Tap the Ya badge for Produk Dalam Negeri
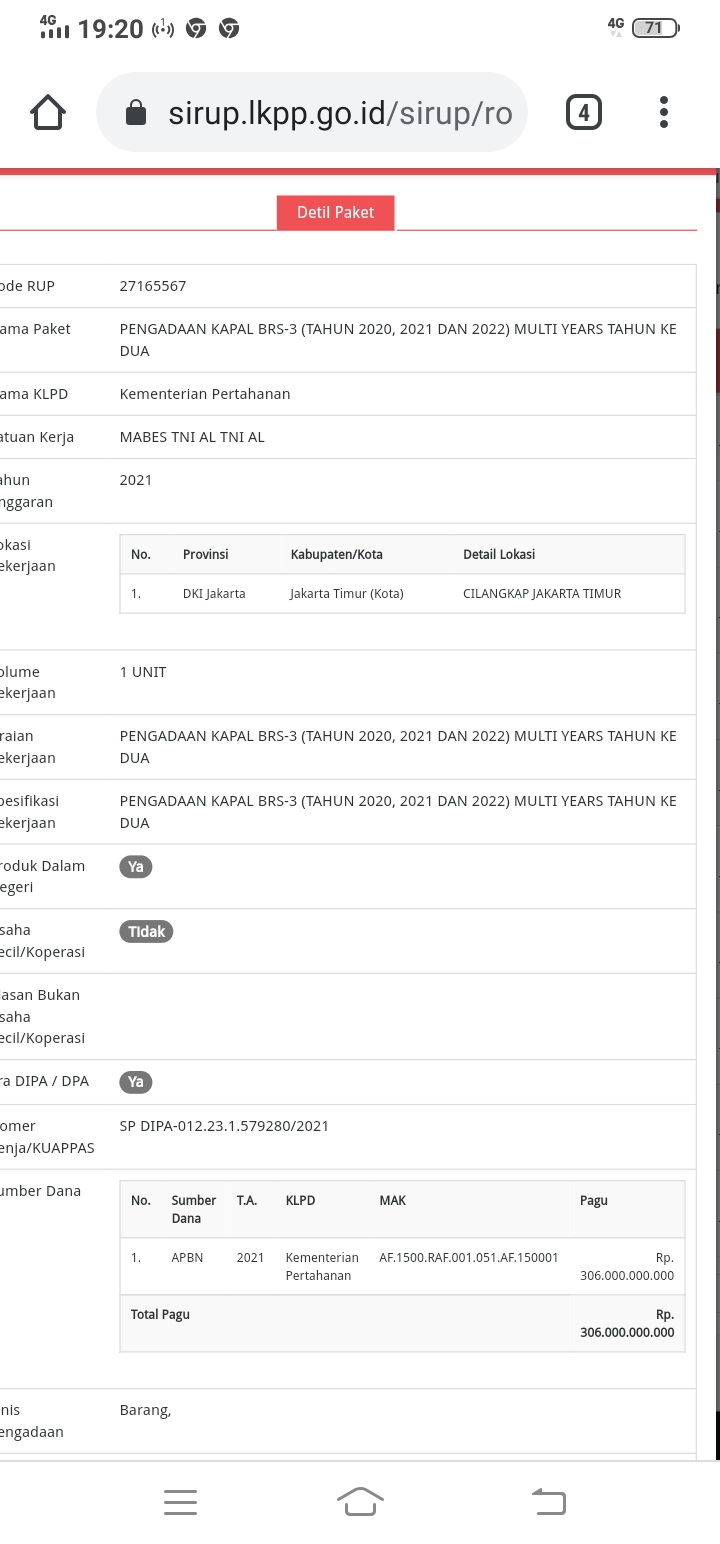 136,867
